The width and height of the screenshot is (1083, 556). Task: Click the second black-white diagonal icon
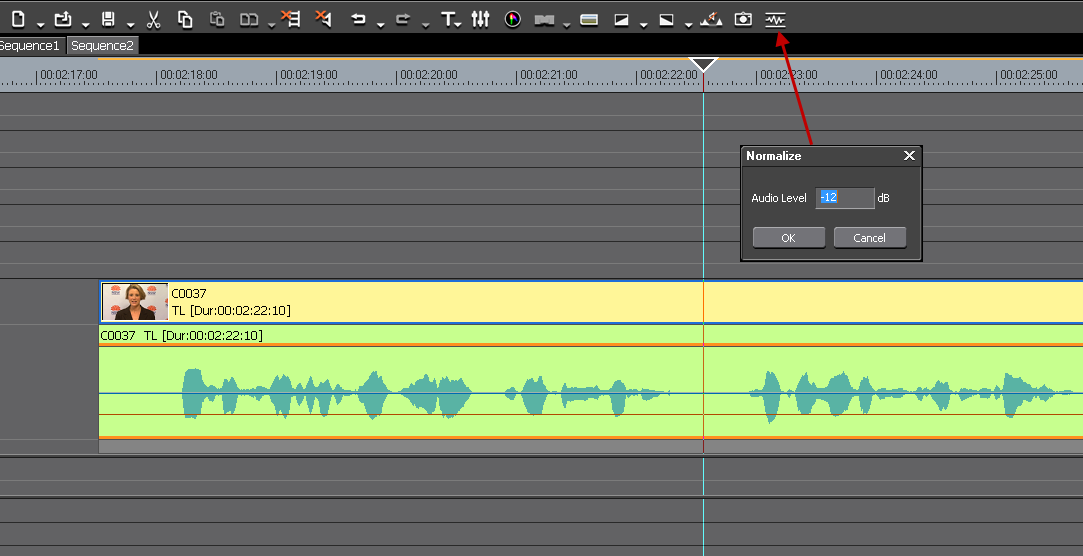point(667,20)
